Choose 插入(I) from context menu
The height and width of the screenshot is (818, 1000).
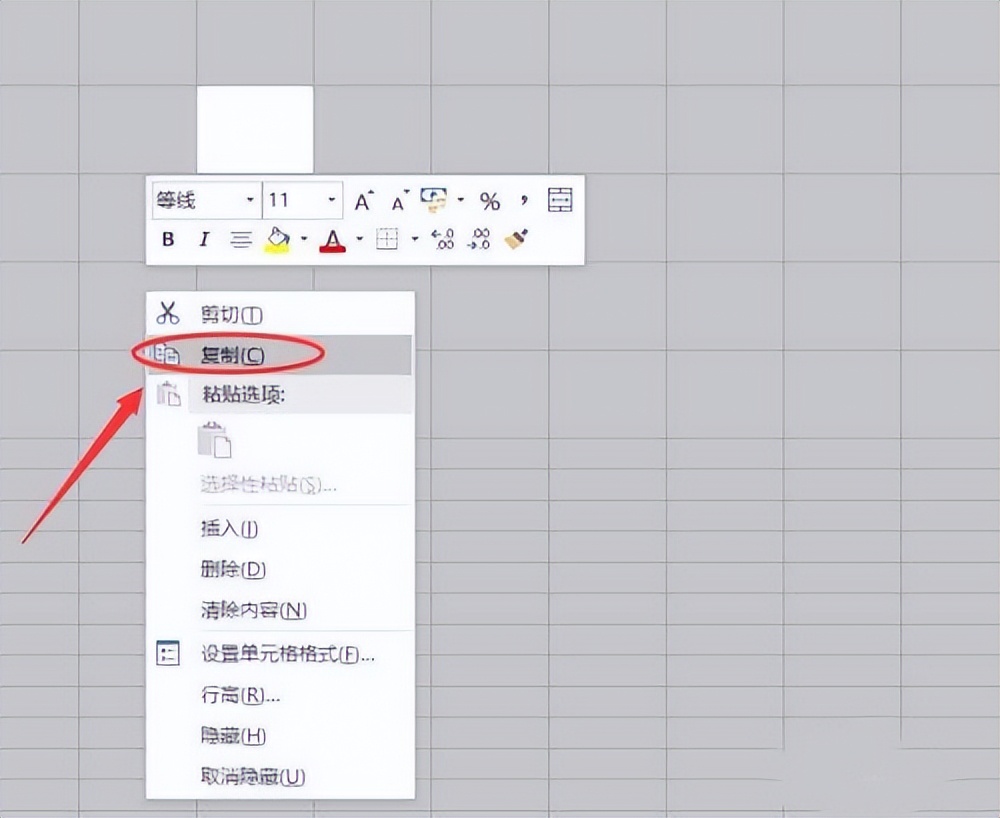[x=280, y=529]
